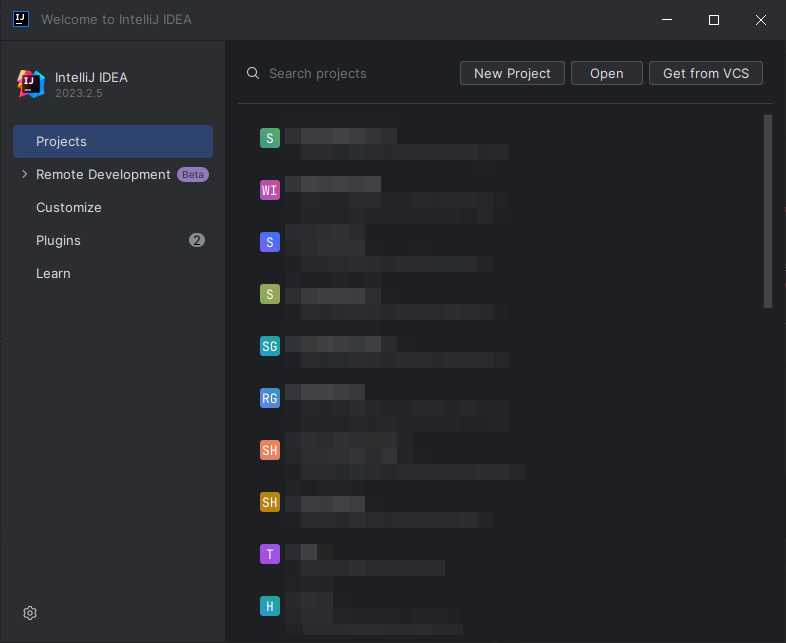The width and height of the screenshot is (786, 643).
Task: Click the project list vertical scrollbar
Action: (768, 211)
